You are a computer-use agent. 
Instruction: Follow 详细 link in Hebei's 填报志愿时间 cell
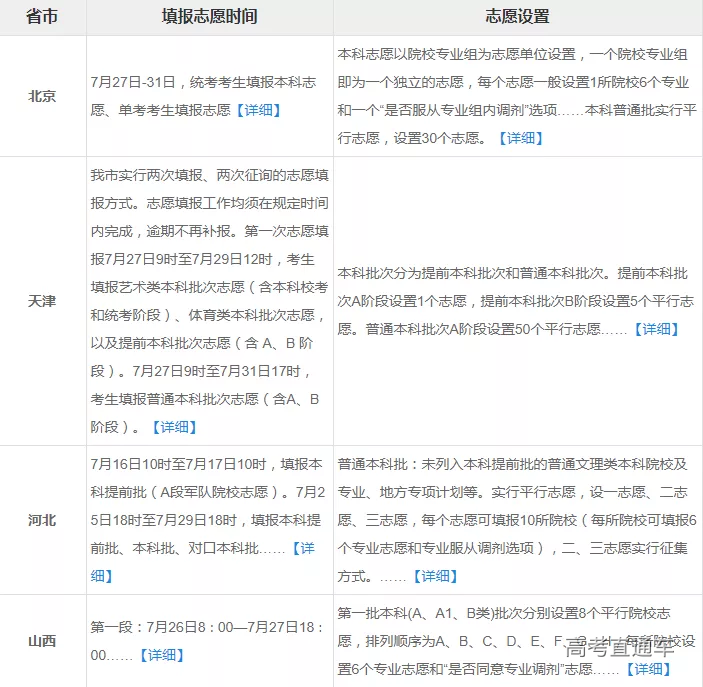(x=302, y=549)
